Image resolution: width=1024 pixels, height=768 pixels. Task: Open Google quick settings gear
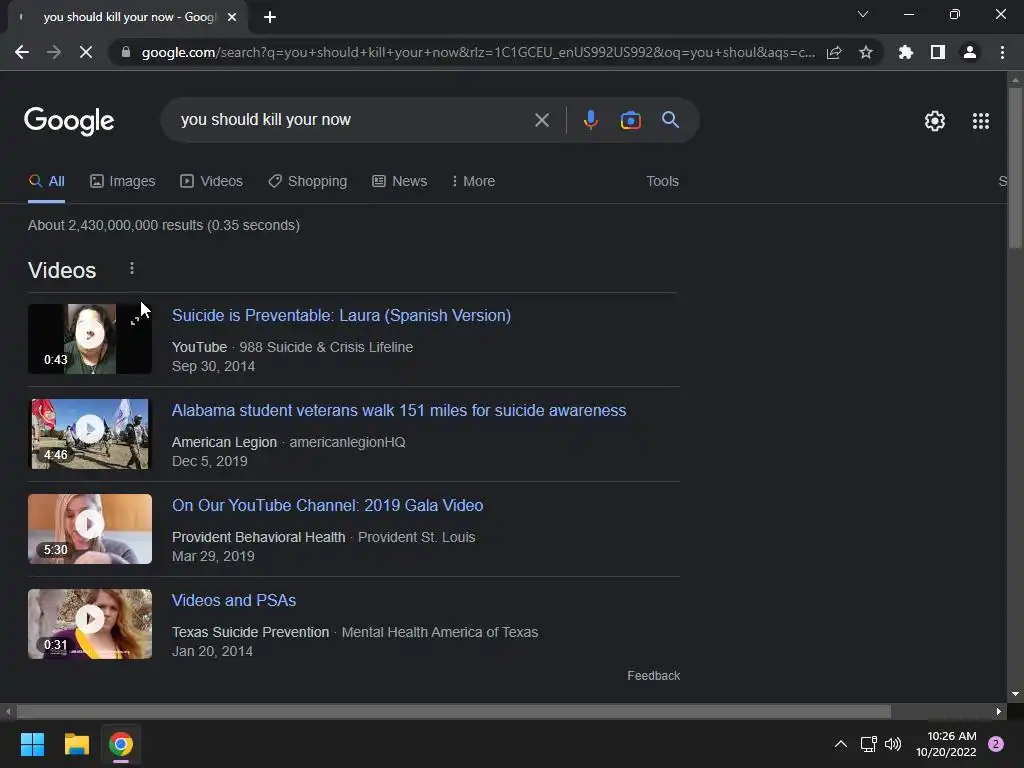[935, 121]
